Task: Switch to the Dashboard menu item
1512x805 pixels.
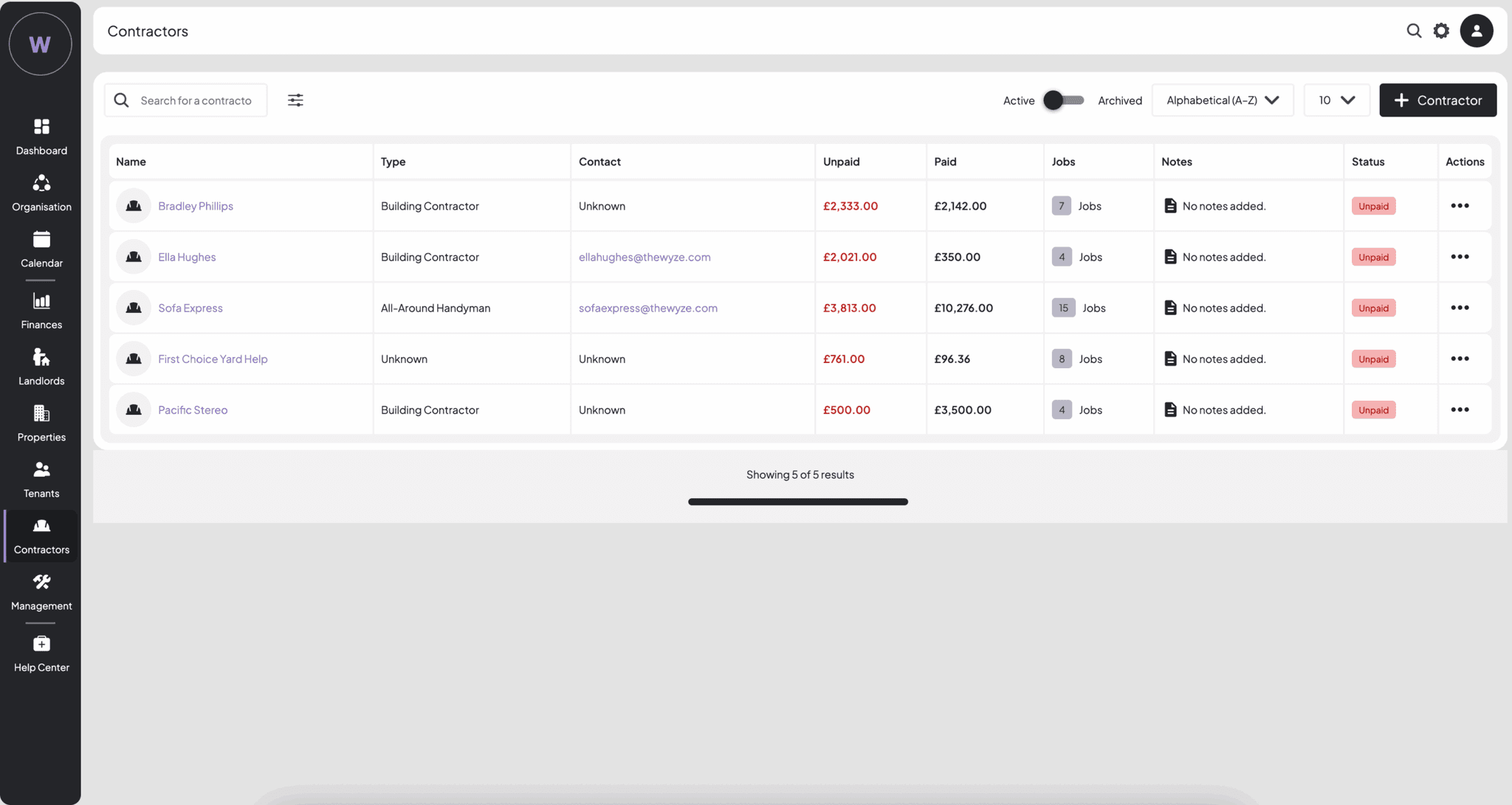Action: [41, 137]
